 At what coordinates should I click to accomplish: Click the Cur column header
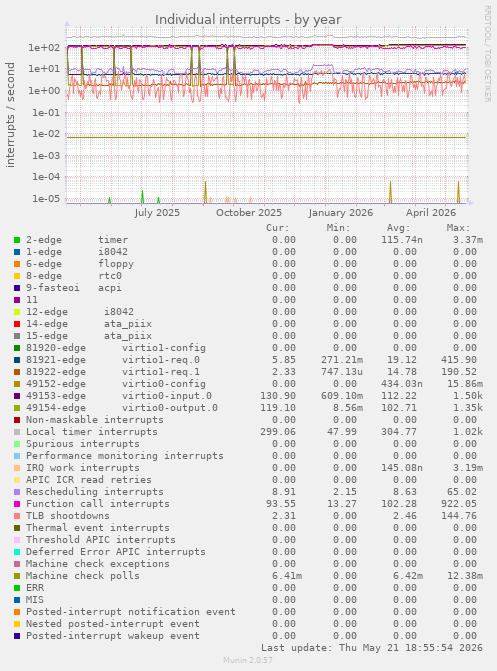point(277,228)
